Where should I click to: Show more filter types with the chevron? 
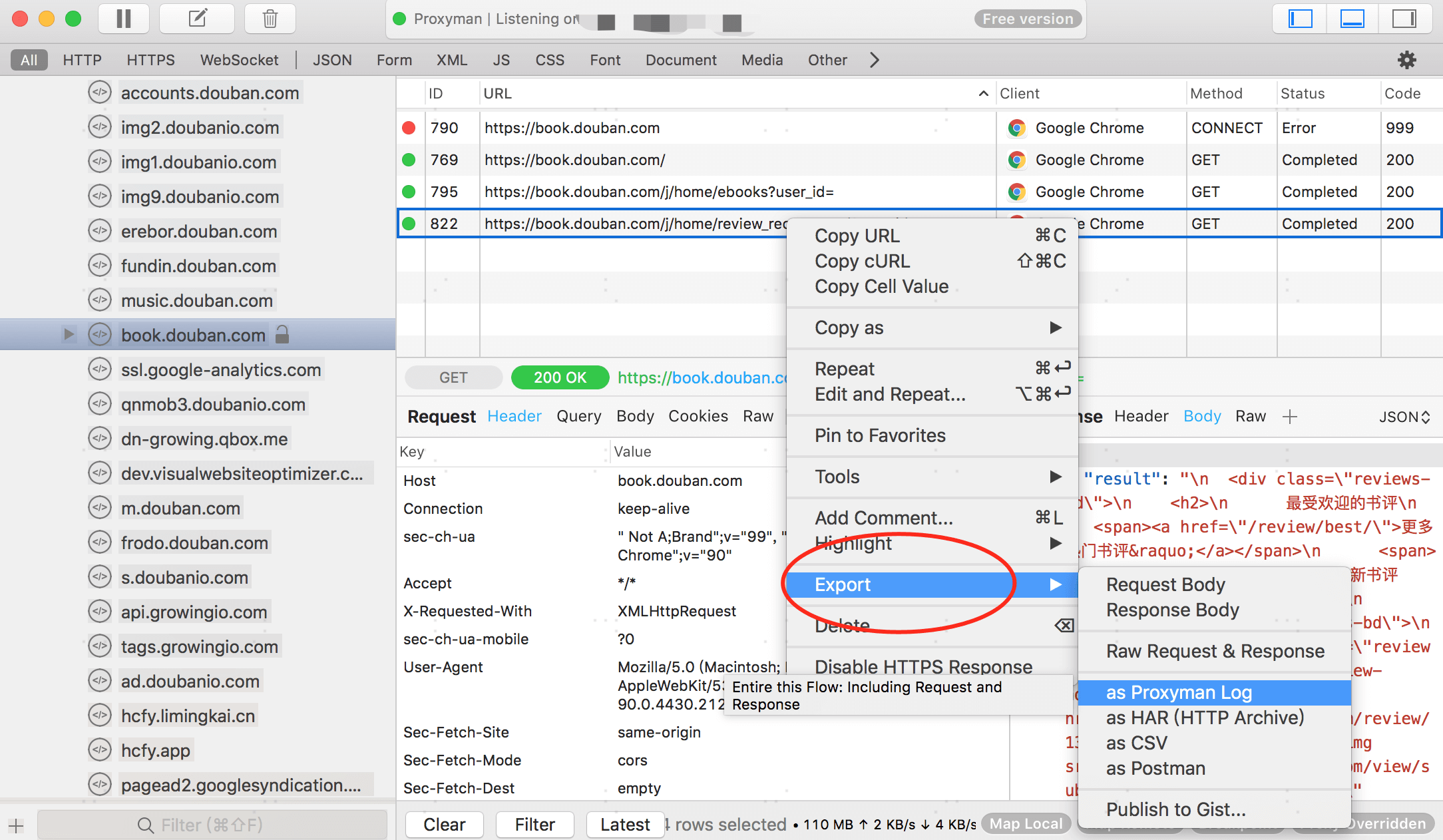[x=875, y=60]
